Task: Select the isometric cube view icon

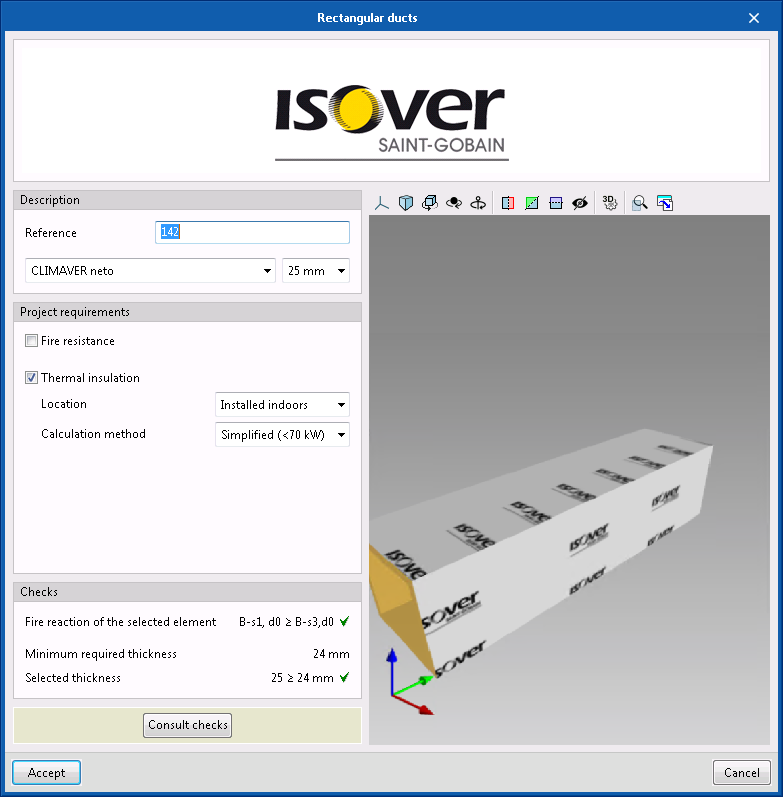Action: tap(406, 203)
